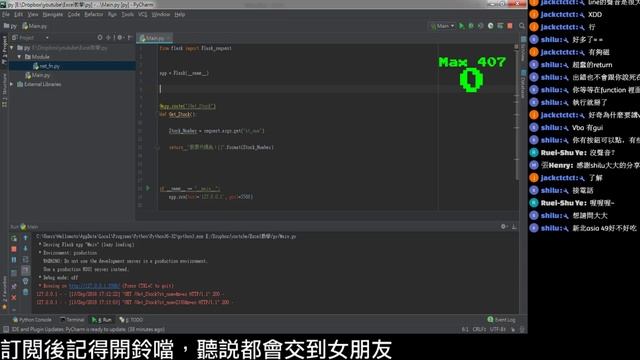Toggle the Favorites side tab
The height and width of the screenshot is (360, 640).
4,293
